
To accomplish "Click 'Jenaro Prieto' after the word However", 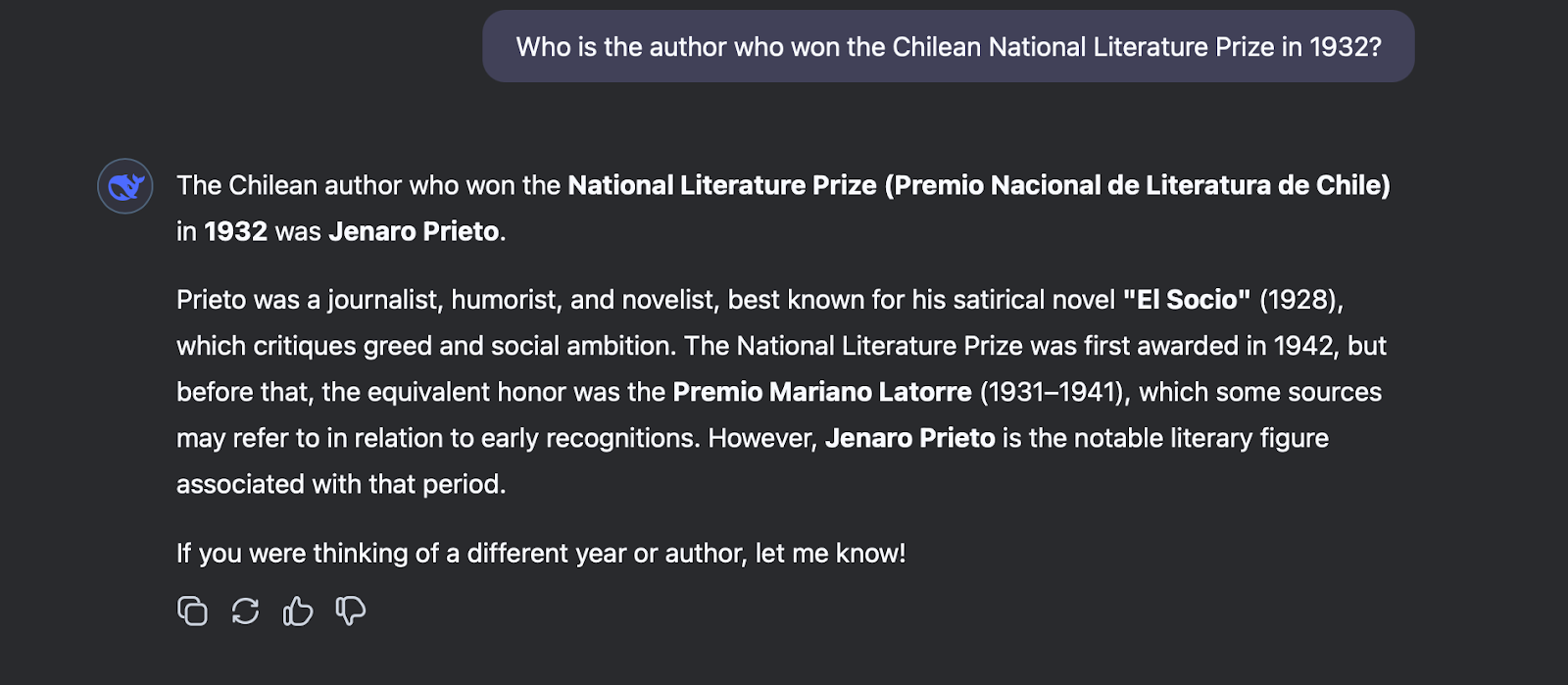I will click(909, 438).
